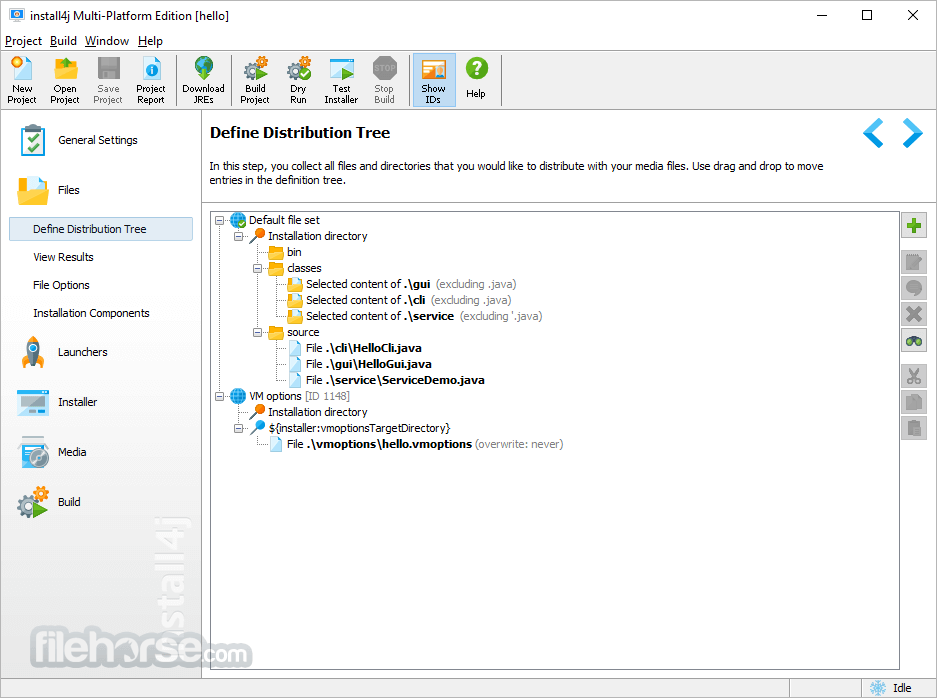Open the Project Report
Screen dimensions: 937x698
tap(151, 80)
